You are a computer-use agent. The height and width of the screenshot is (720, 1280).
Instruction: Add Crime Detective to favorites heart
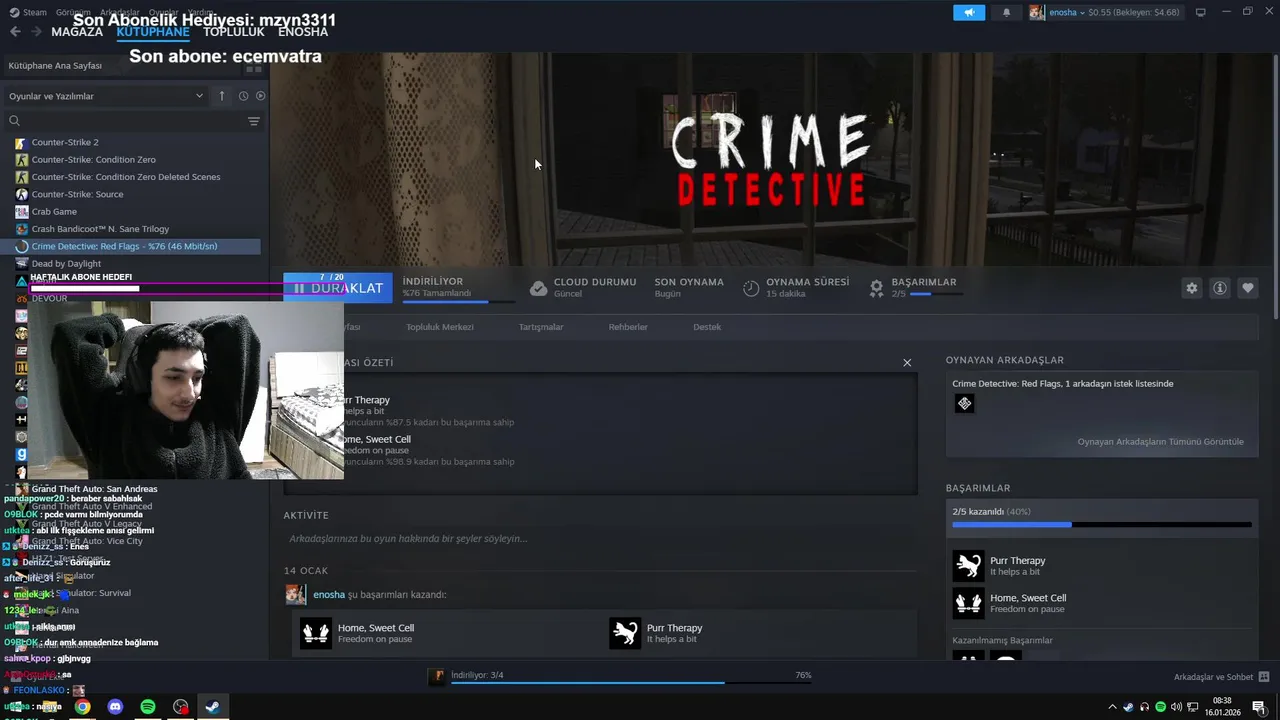[1247, 288]
